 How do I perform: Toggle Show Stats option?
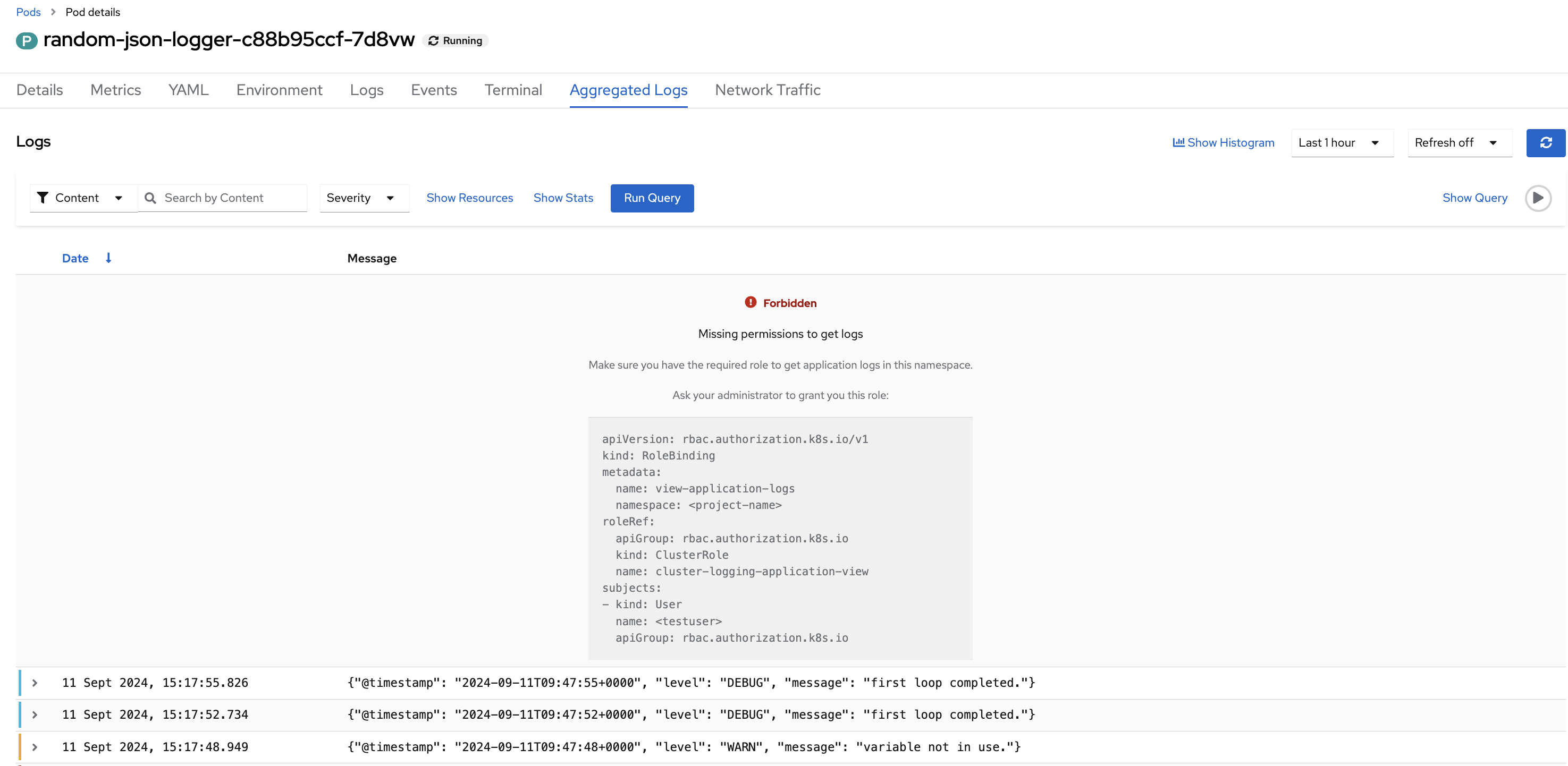click(563, 198)
